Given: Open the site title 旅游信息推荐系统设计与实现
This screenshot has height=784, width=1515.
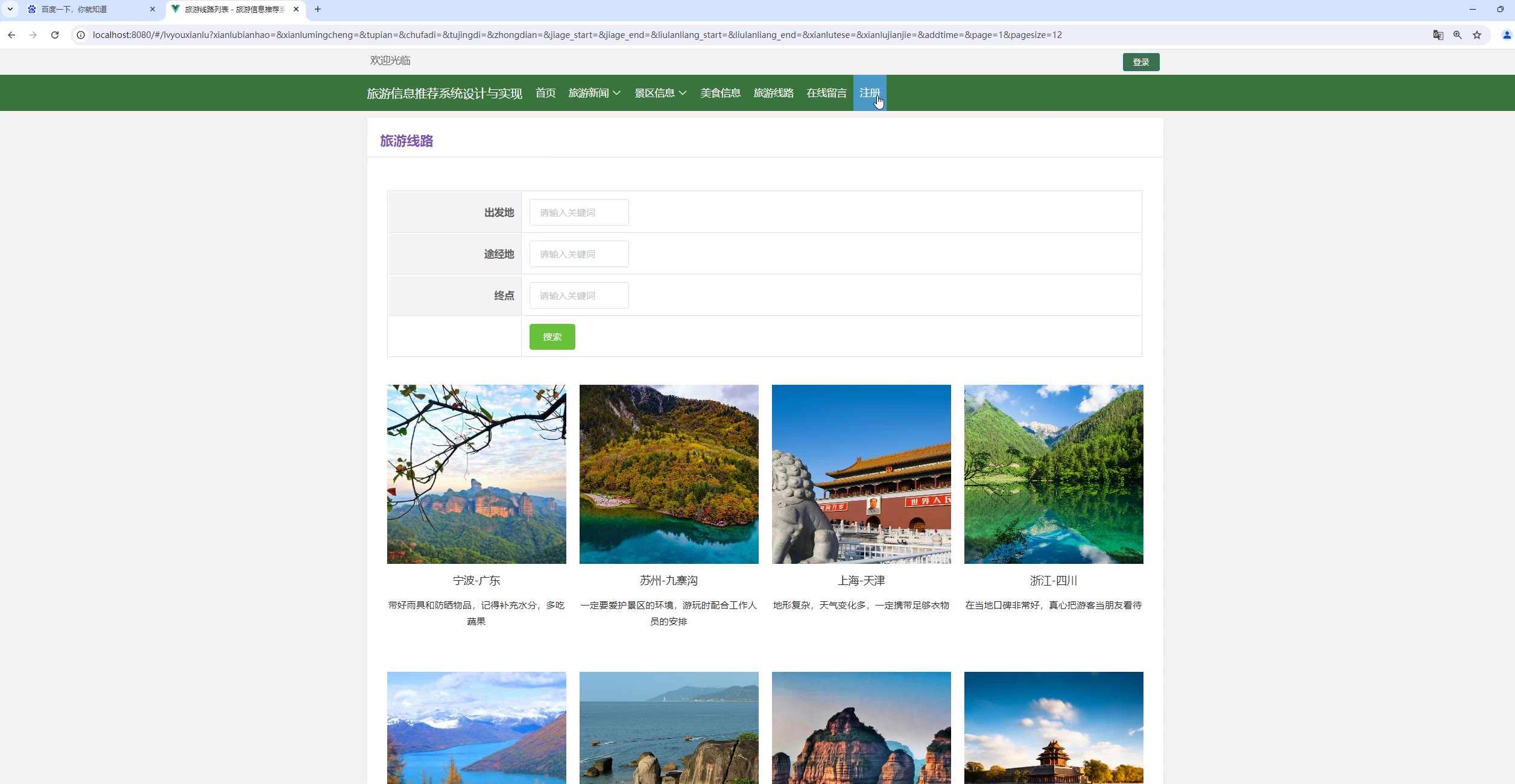Looking at the screenshot, I should (x=444, y=93).
